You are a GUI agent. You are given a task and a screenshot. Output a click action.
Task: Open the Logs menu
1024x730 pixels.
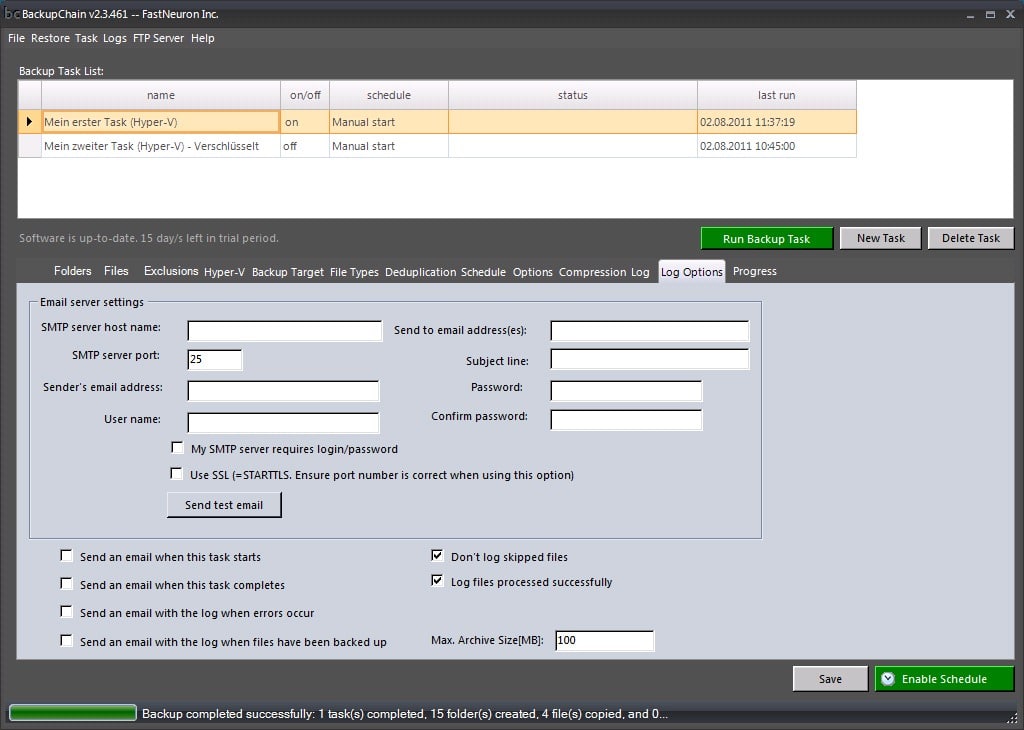tap(115, 38)
